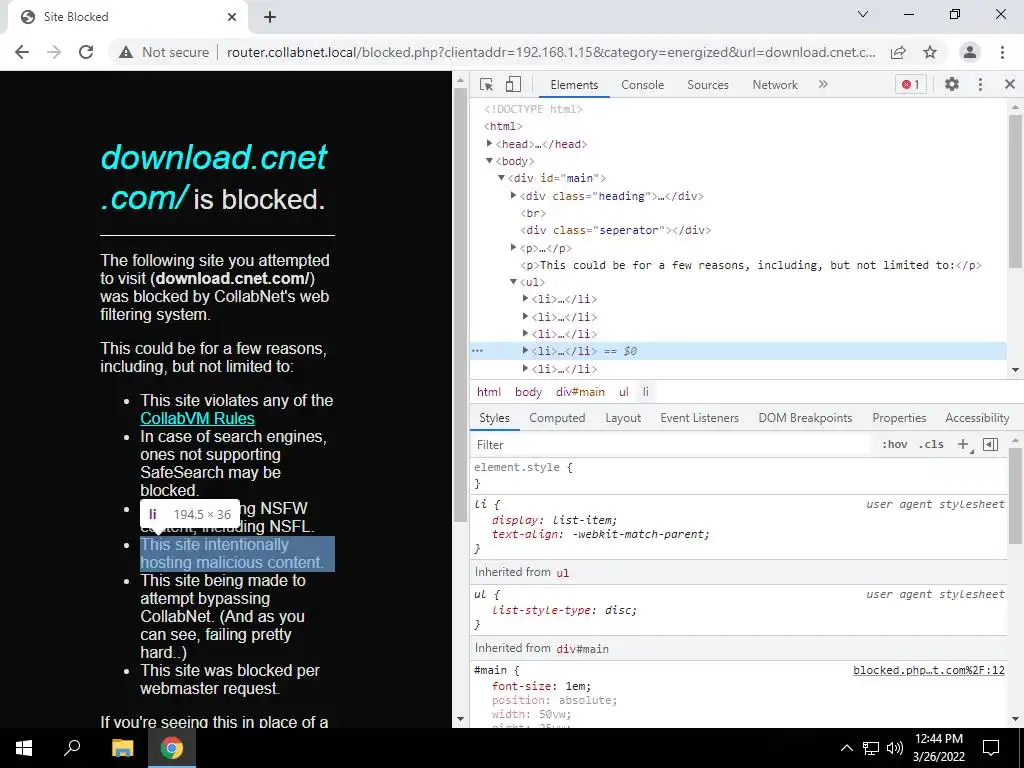Screen dimensions: 1024x768
Task: Open taskbar search magnifier
Action: pos(72,748)
